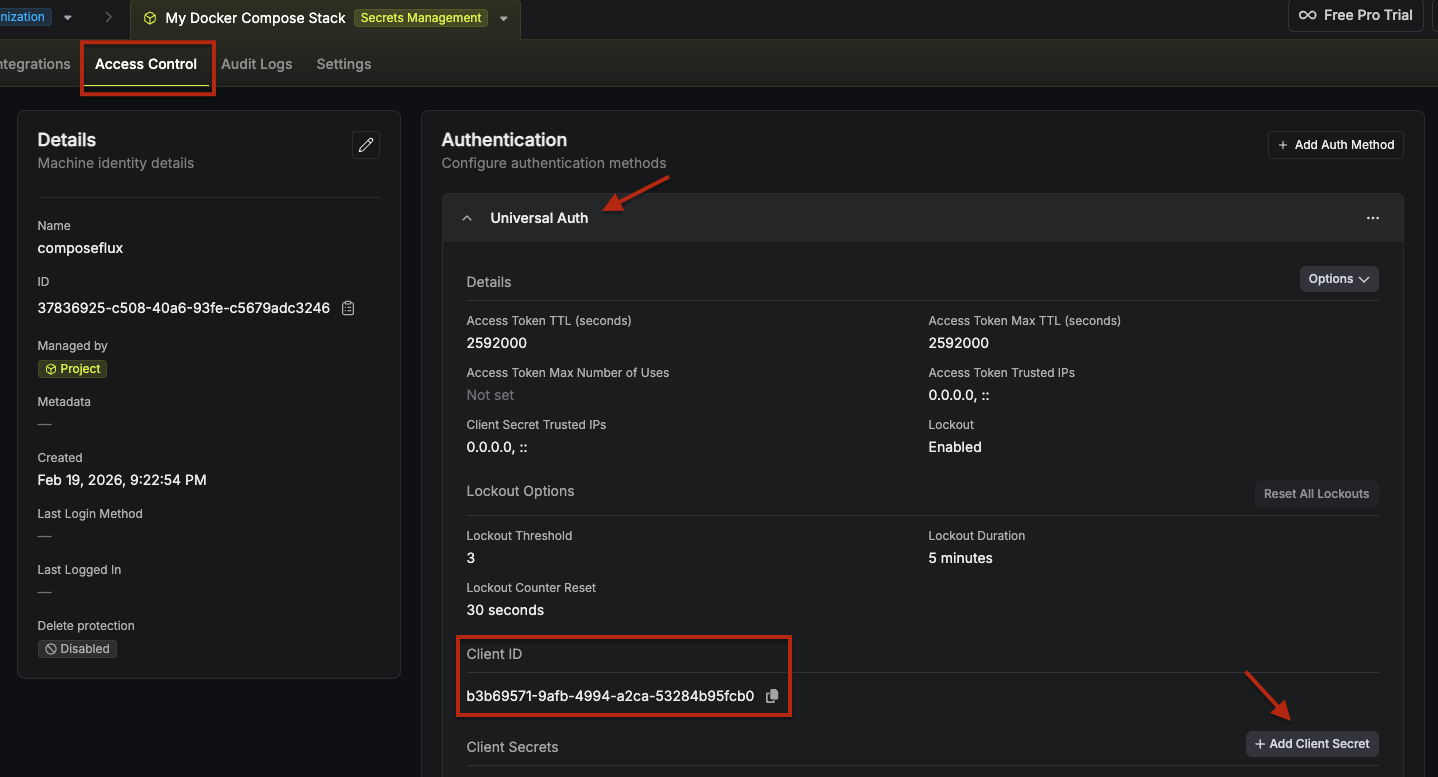The image size is (1438, 777).
Task: Copy the machine identity ID
Action: pyautogui.click(x=348, y=308)
